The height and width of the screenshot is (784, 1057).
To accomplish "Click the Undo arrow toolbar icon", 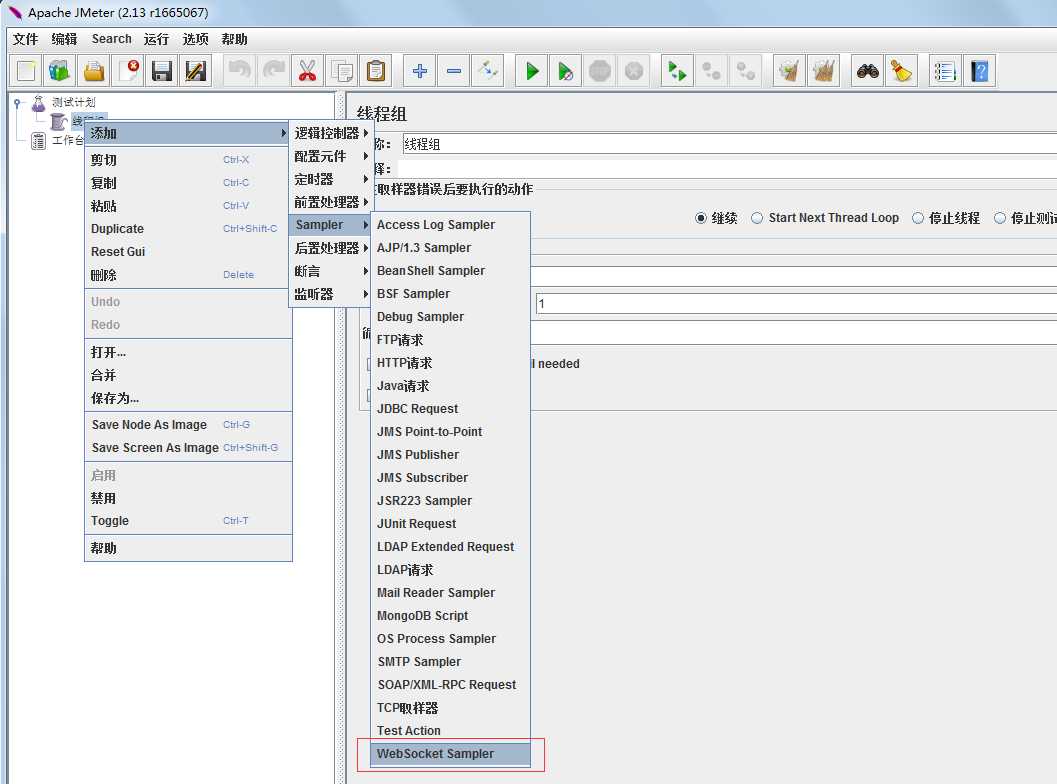I will point(239,71).
